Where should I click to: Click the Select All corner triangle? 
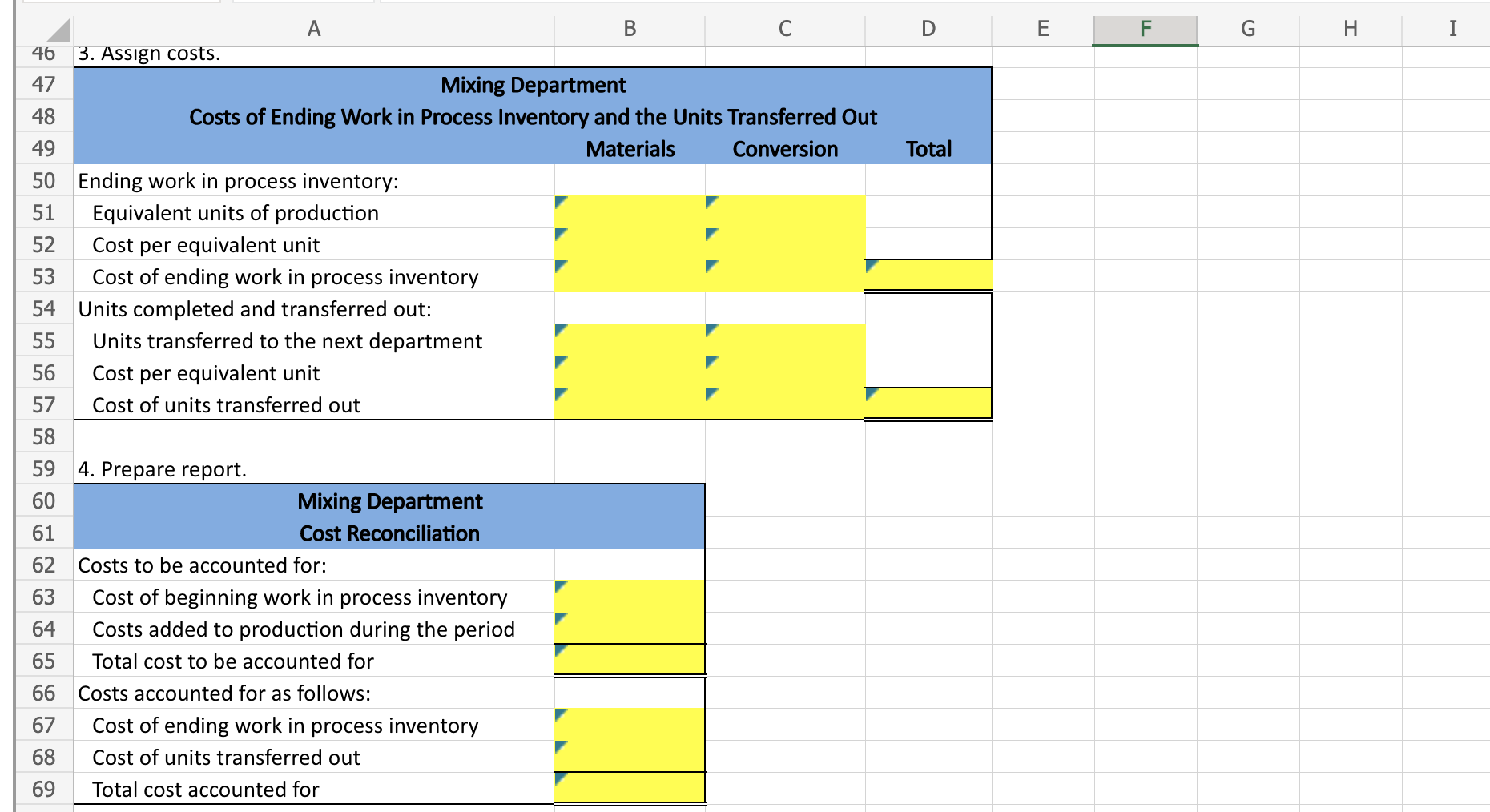pyautogui.click(x=57, y=30)
